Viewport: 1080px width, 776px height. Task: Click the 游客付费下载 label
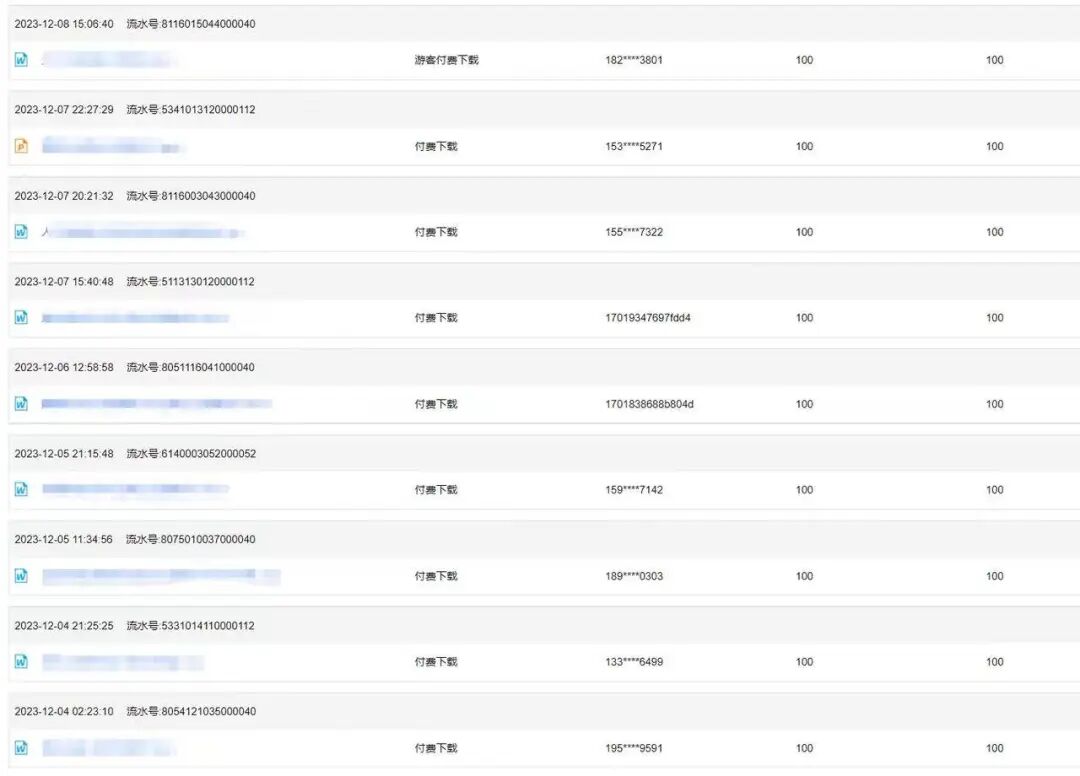pyautogui.click(x=446, y=60)
